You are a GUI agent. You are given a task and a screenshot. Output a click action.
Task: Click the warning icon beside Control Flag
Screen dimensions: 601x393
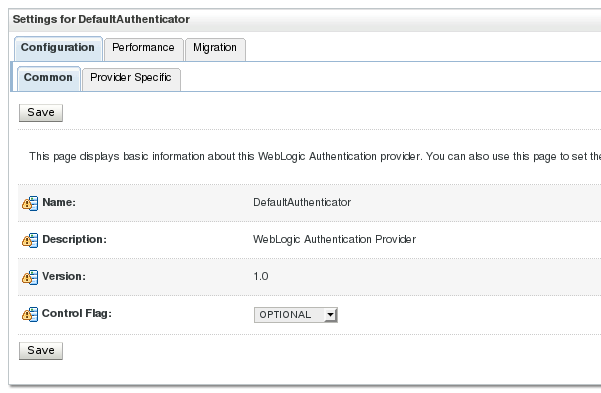click(30, 314)
